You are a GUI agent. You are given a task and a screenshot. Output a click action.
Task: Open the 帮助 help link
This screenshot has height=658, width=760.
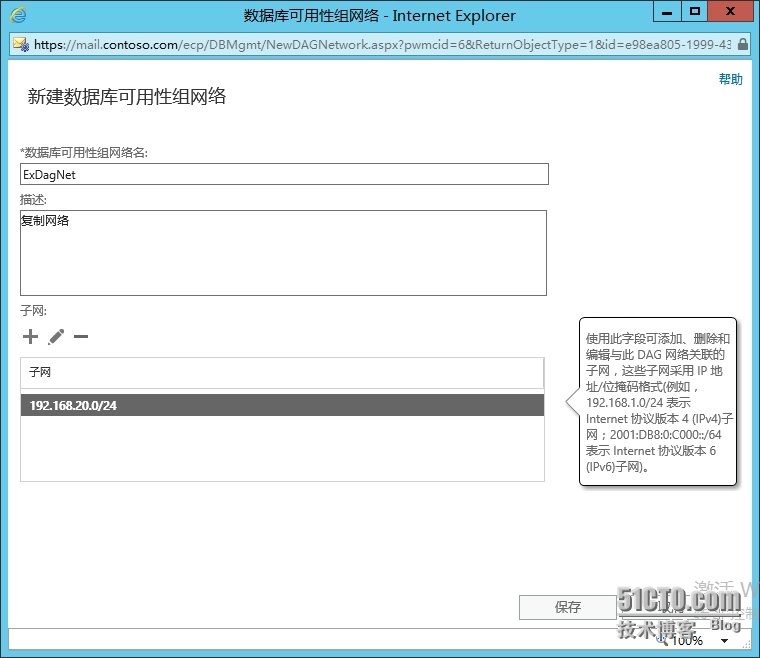pos(730,80)
